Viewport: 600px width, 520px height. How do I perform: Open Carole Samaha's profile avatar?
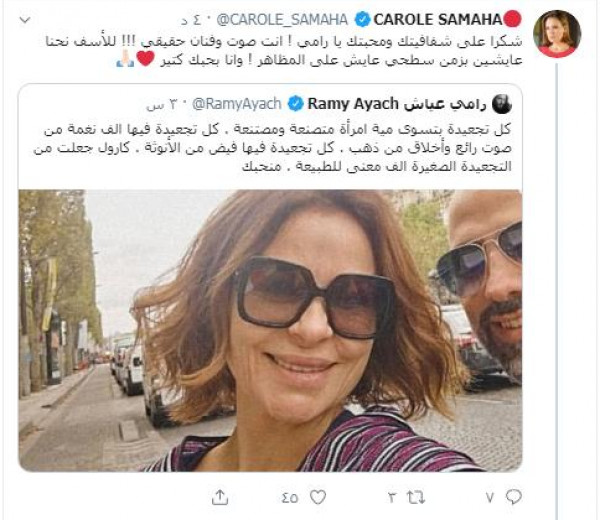pos(557,34)
